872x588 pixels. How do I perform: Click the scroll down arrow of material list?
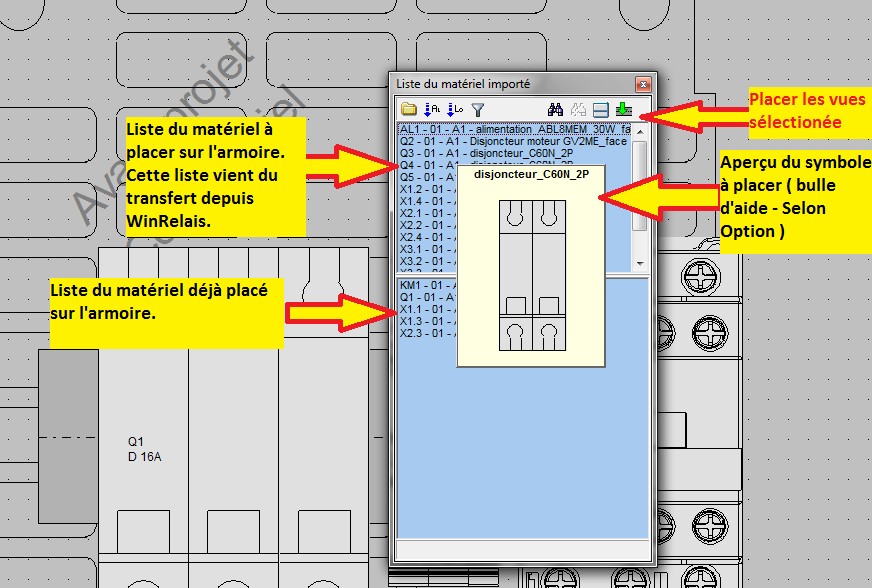[641, 263]
